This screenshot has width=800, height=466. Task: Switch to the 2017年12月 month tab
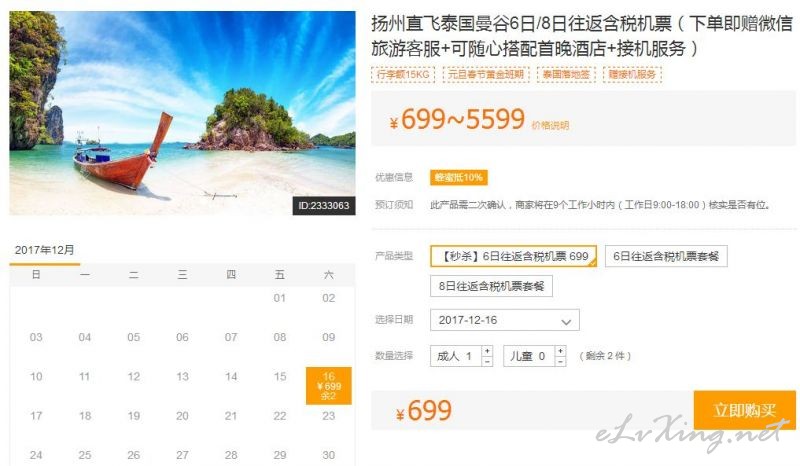point(44,250)
